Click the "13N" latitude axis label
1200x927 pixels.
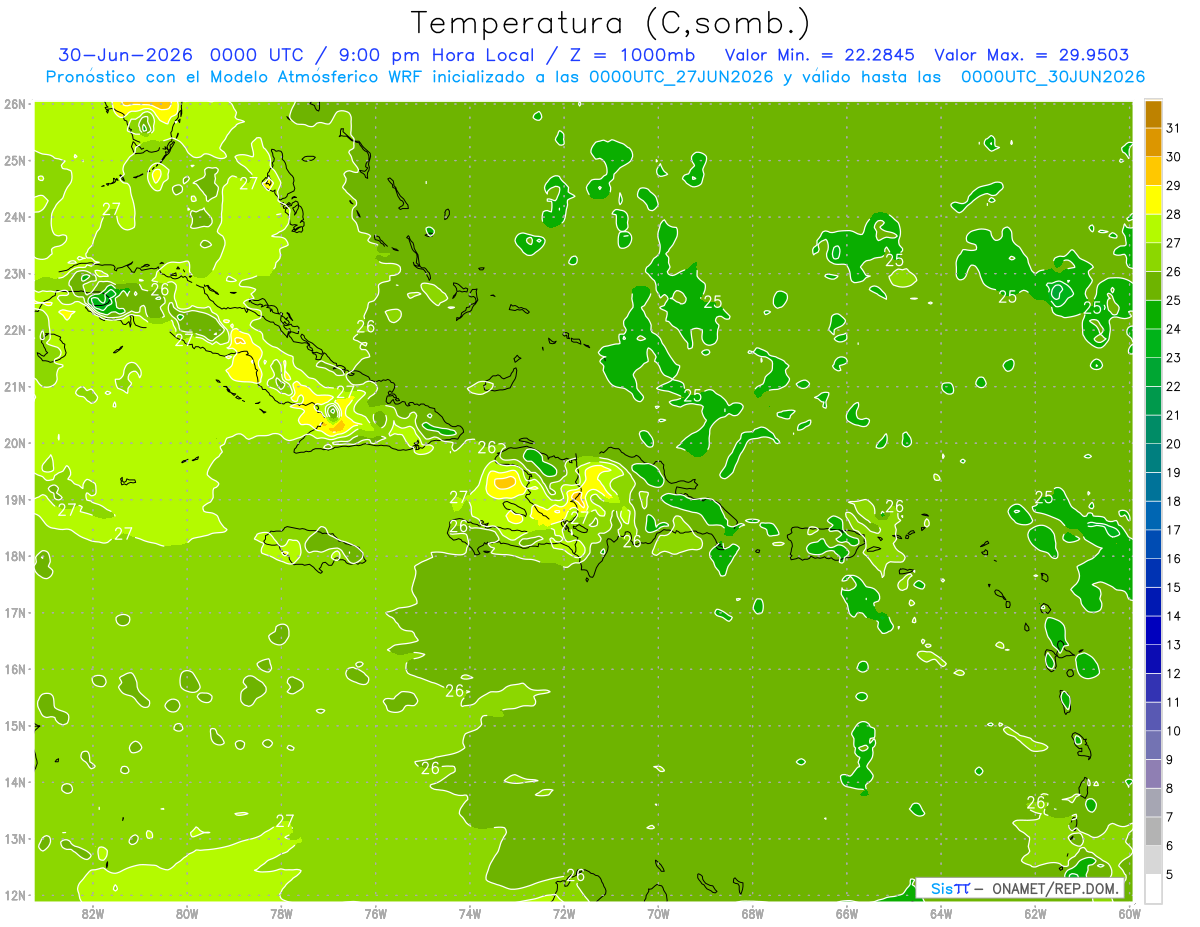(x=15, y=839)
